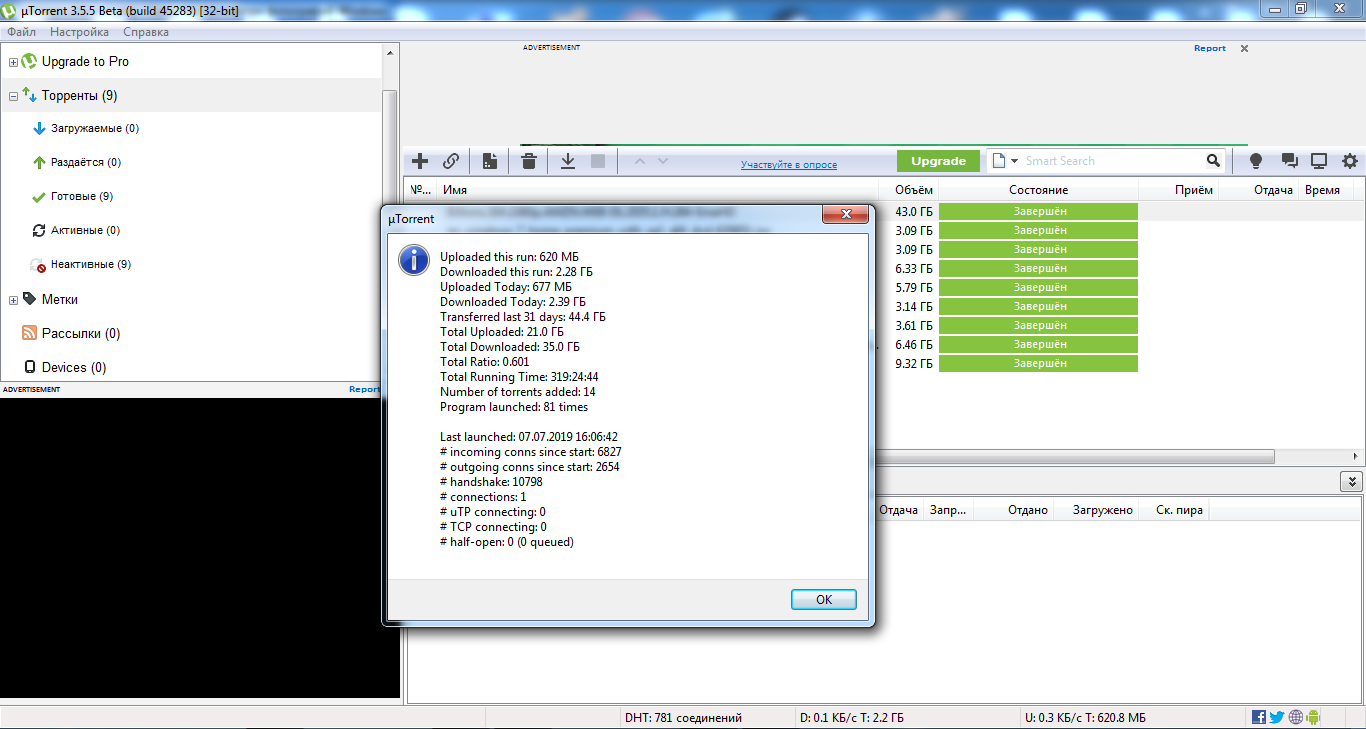Viewport: 1366px width, 729px height.
Task: Click Report link on sidebar advertisement
Action: coord(363,389)
